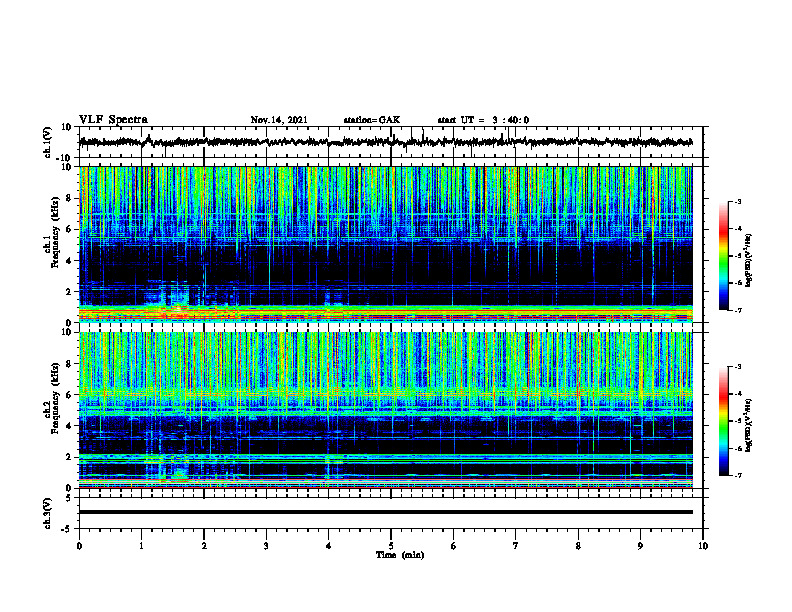The image size is (792, 612).
Task: Click the "start UT = 3 :40: 0" text
Action: 483,120
